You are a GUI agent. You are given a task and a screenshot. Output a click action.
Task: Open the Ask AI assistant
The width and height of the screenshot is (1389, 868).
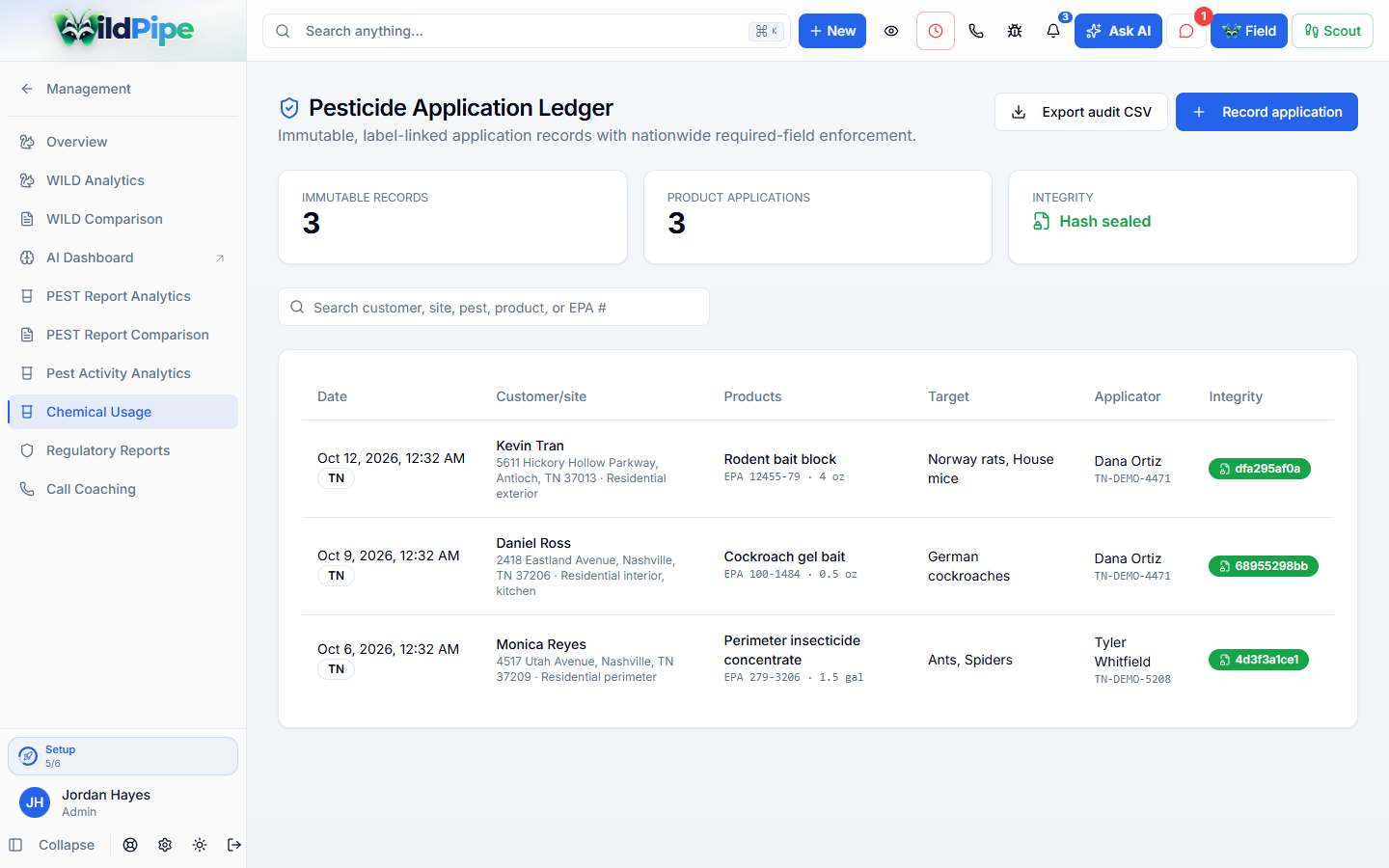pyautogui.click(x=1118, y=31)
